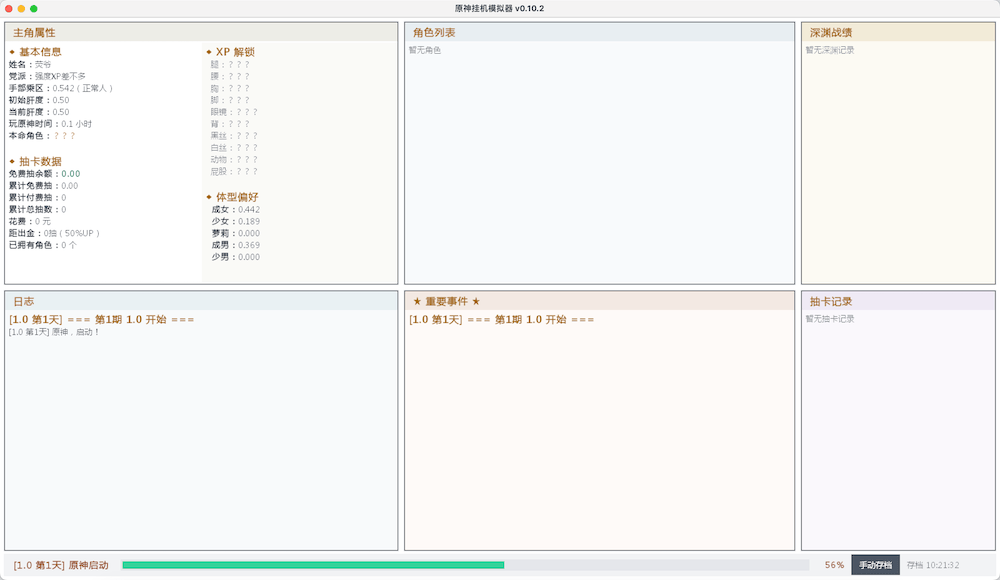Click the 深渊战绩 panel header
1000x580 pixels.
coord(898,33)
